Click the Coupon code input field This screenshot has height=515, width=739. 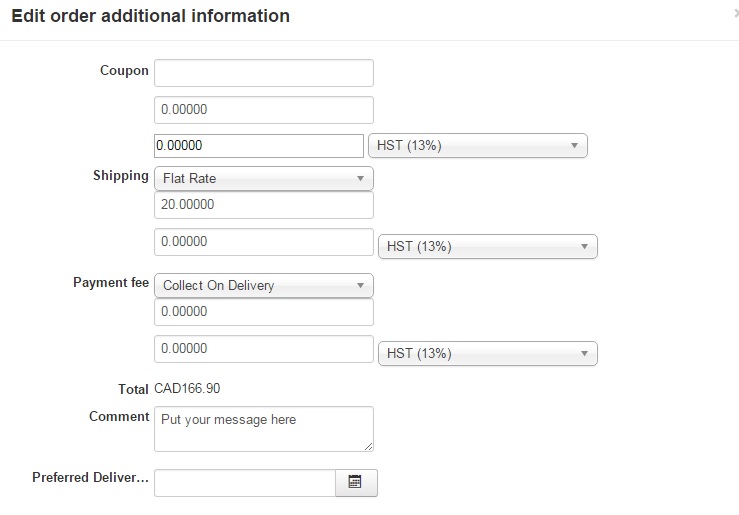point(264,73)
